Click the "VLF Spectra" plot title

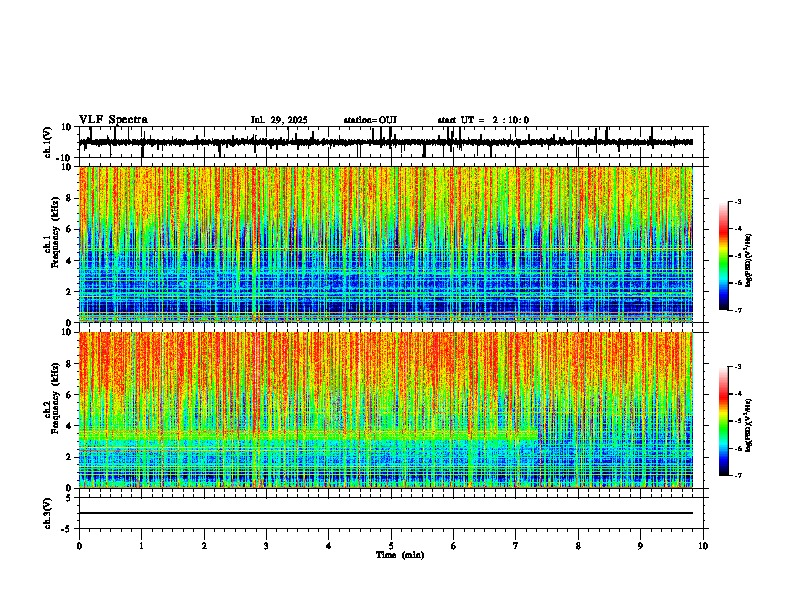pos(113,120)
